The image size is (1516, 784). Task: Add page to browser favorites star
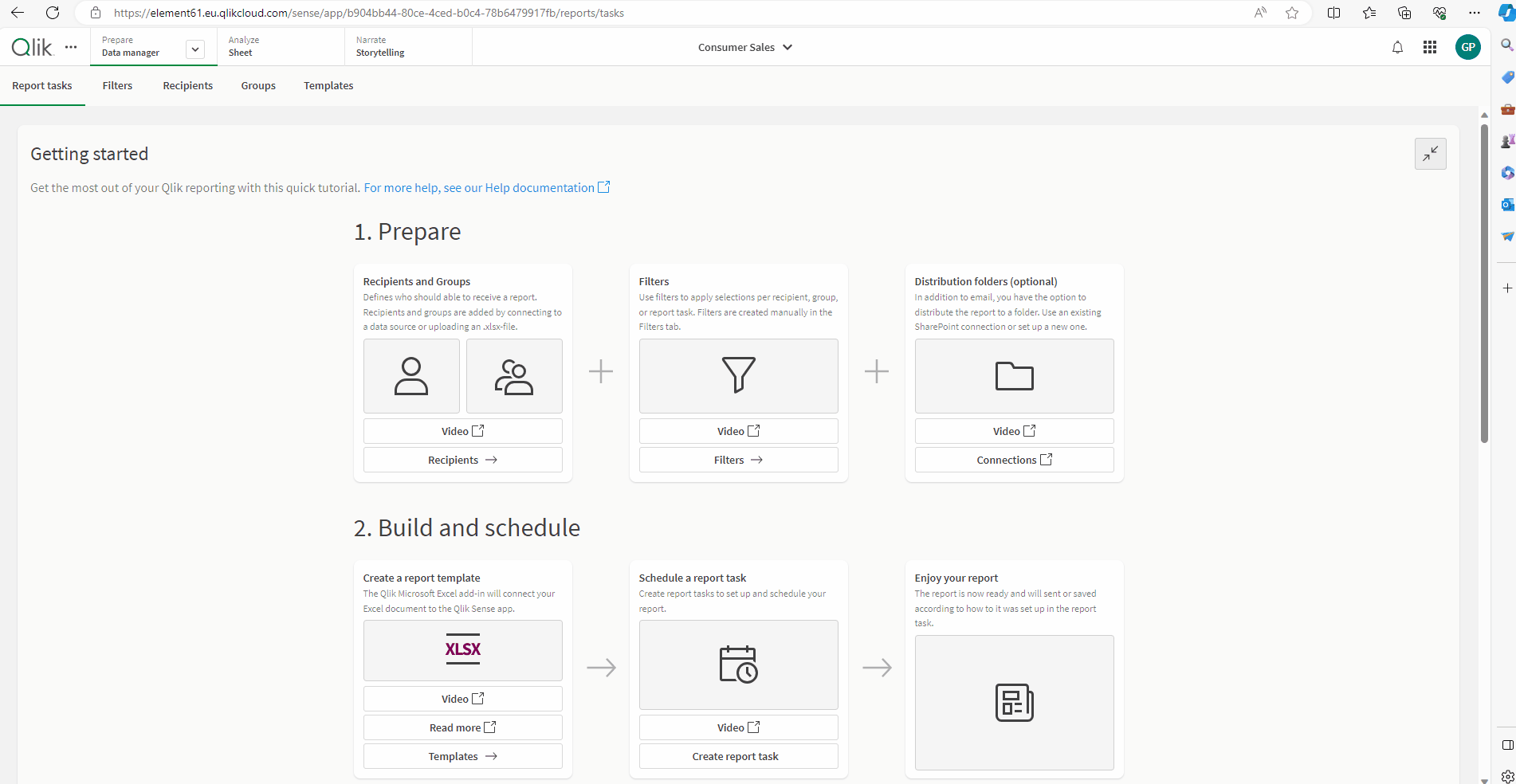[x=1292, y=13]
